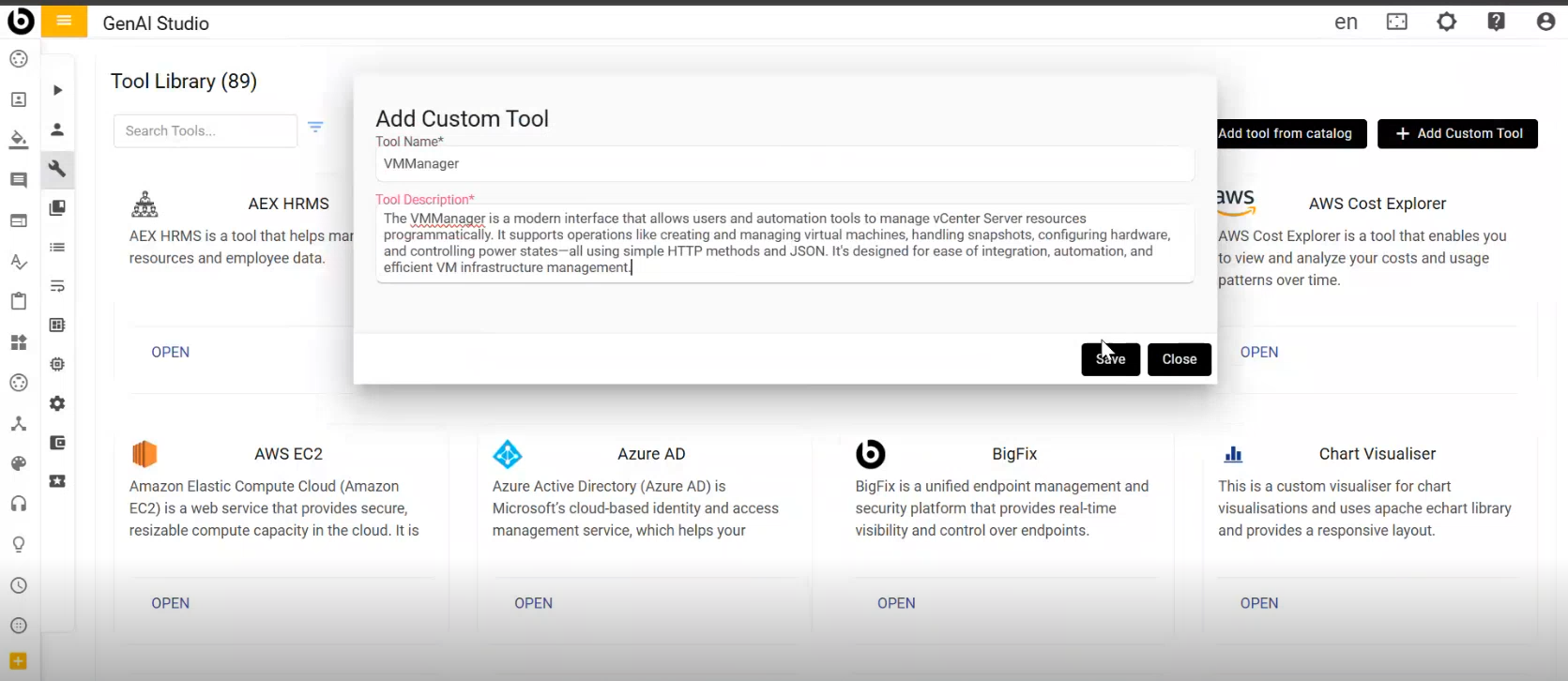
Task: Open the contact card icon in left rail
Action: 19,99
